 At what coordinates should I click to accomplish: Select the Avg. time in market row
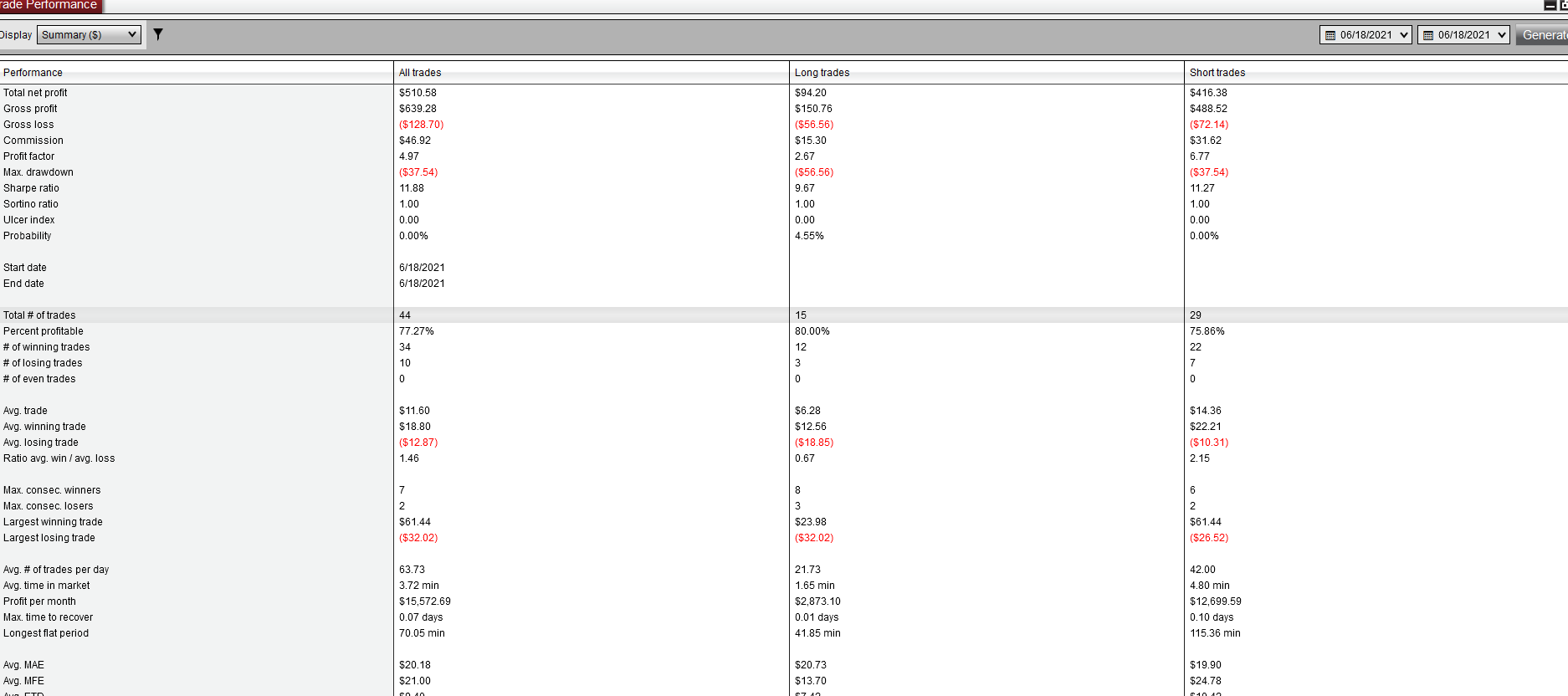pos(784,586)
